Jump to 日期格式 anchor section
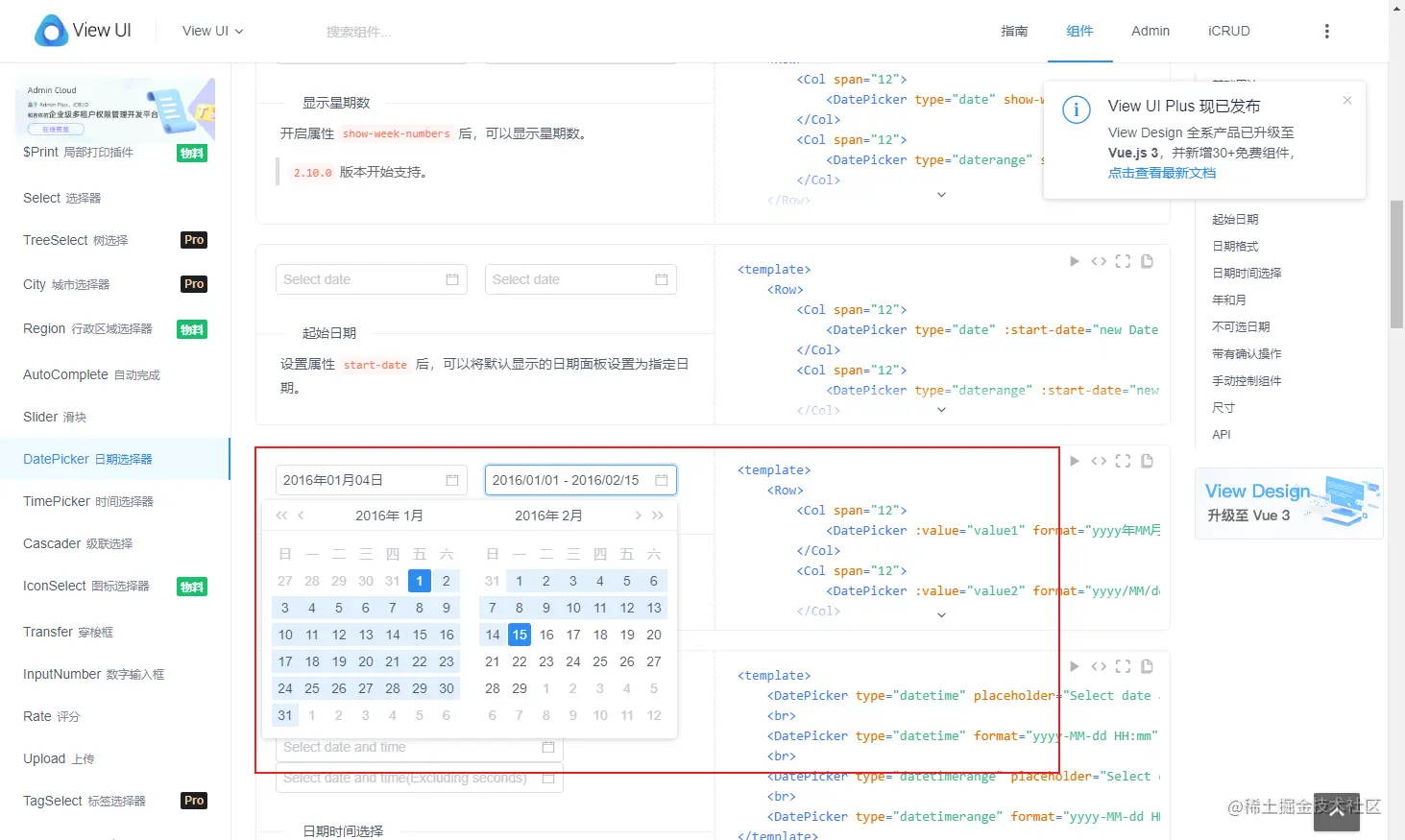This screenshot has width=1405, height=840. pos(1235,246)
